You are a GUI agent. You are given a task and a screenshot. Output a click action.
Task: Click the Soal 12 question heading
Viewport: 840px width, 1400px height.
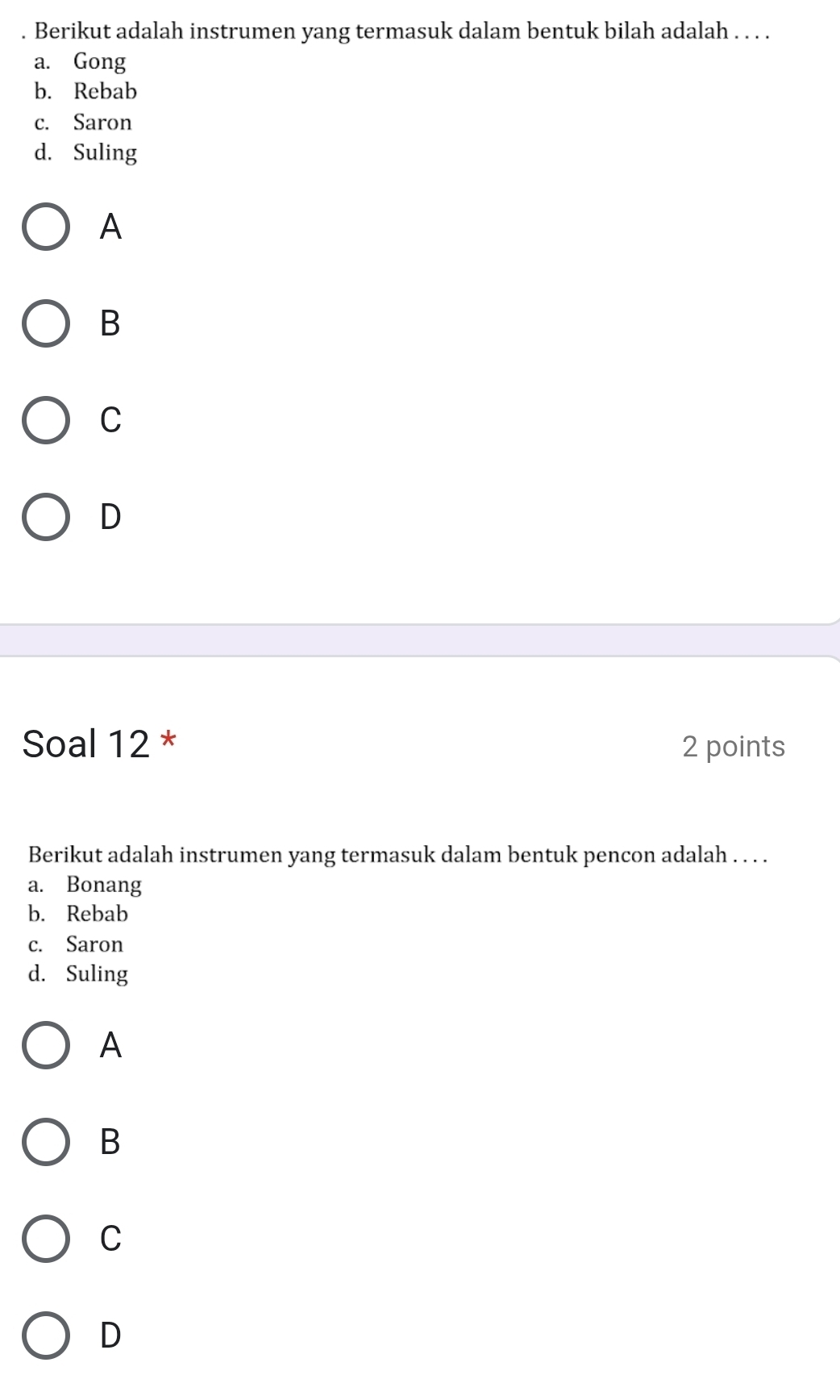[x=86, y=744]
